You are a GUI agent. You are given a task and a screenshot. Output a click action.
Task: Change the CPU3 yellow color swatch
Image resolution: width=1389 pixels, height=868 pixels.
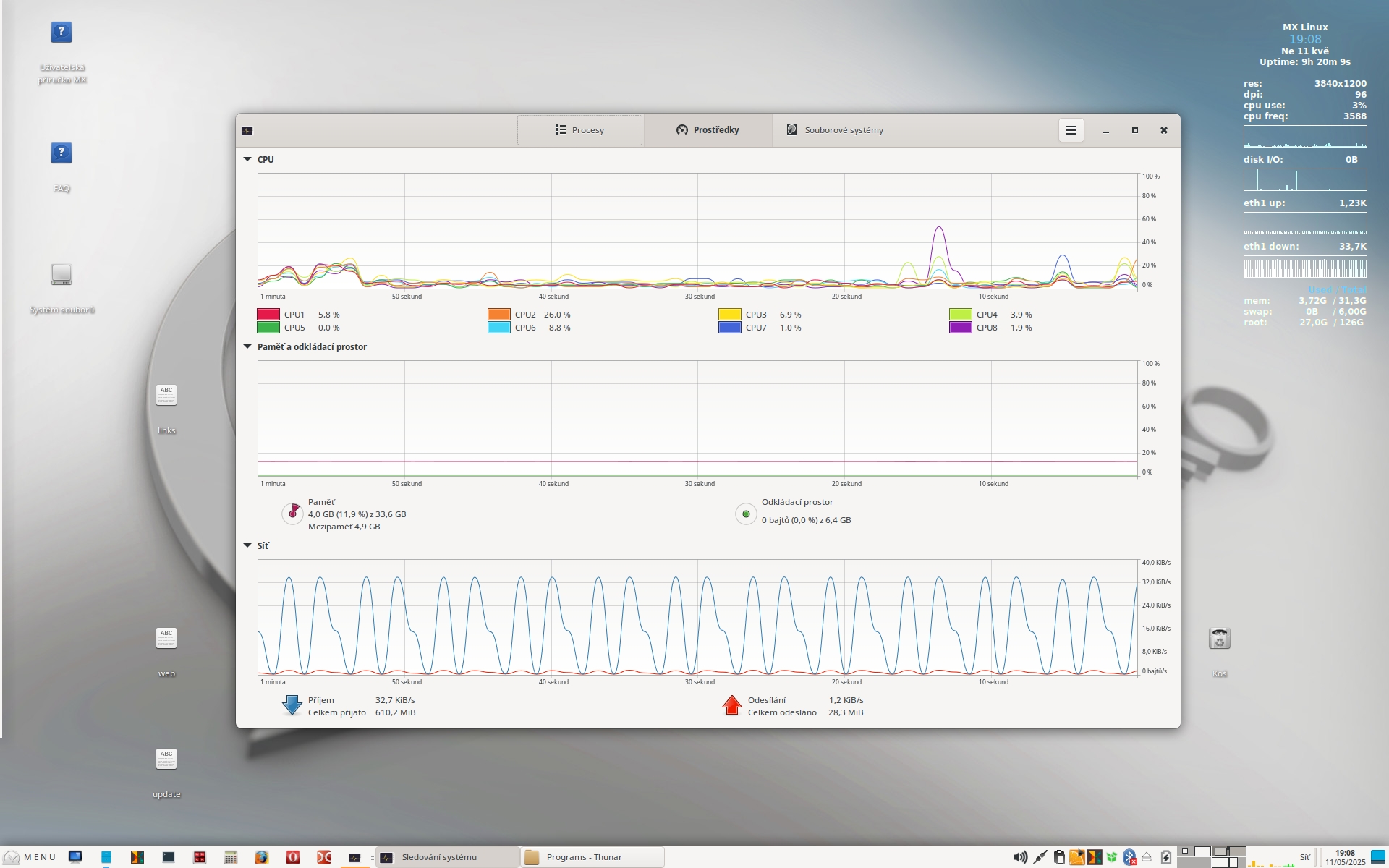point(729,315)
